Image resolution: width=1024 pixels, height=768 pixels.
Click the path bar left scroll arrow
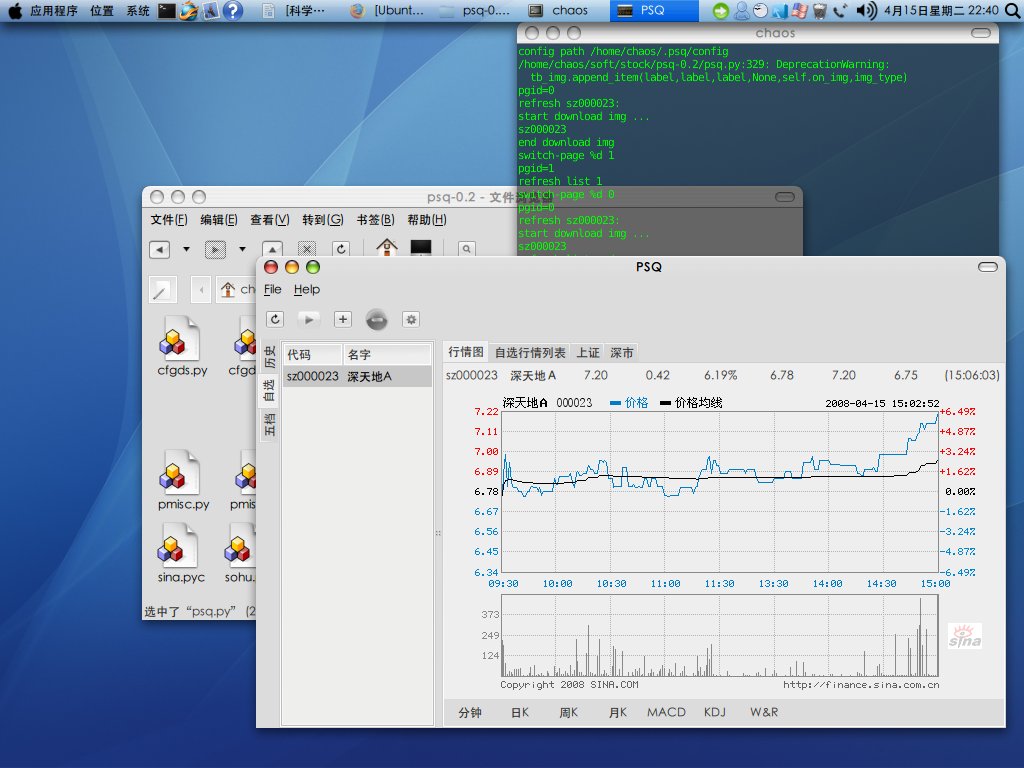click(201, 289)
